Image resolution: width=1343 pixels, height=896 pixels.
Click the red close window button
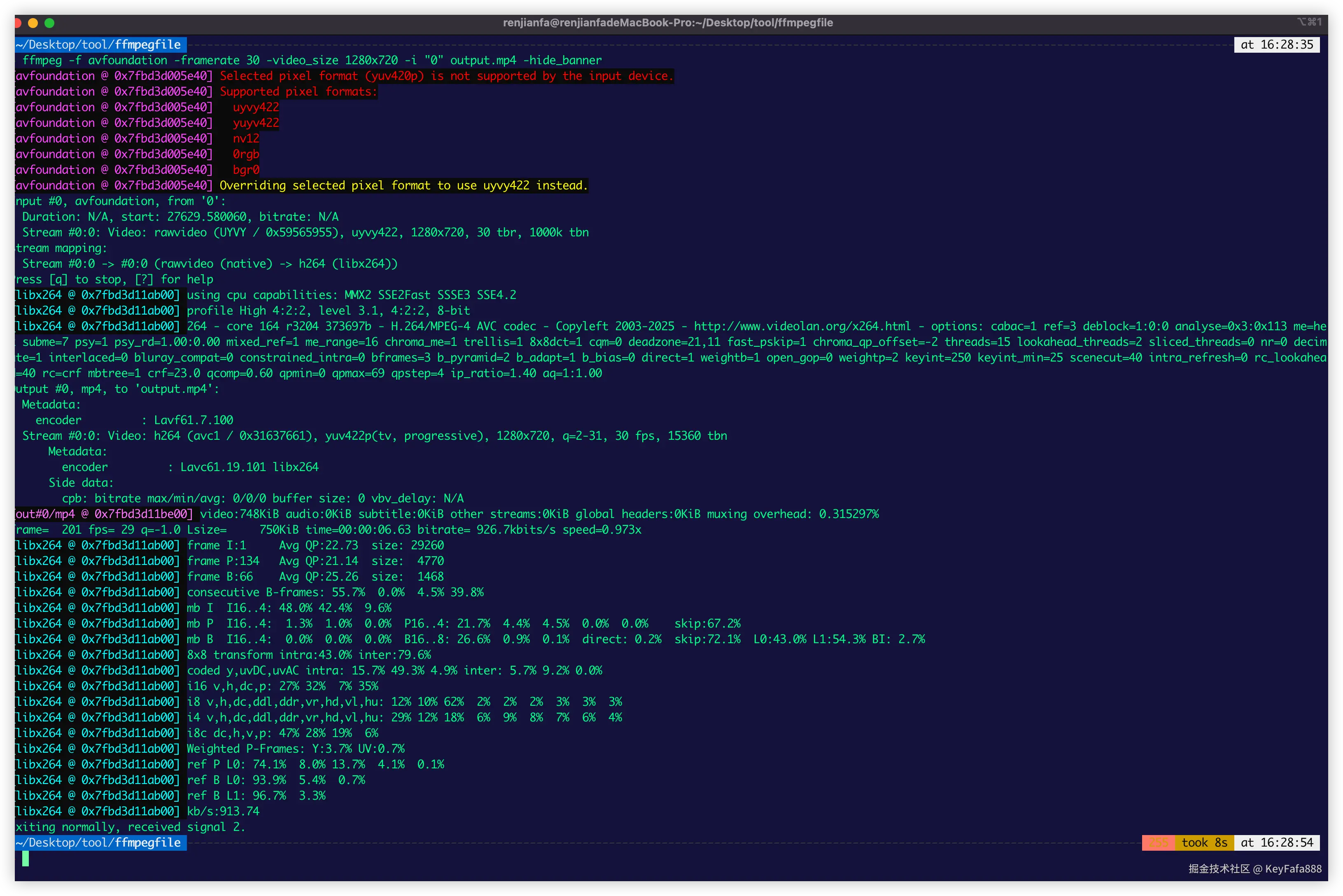point(18,23)
